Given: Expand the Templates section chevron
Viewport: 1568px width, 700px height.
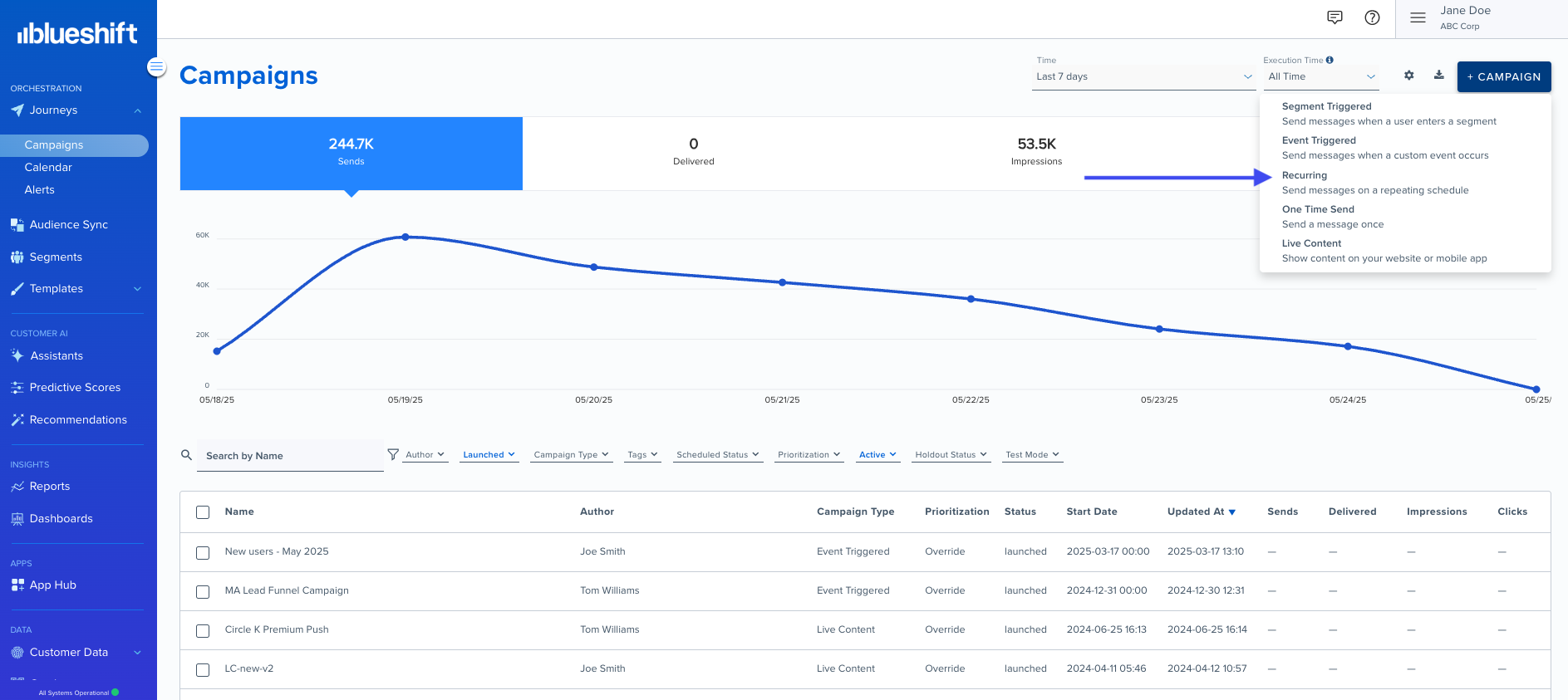Looking at the screenshot, I should (138, 289).
